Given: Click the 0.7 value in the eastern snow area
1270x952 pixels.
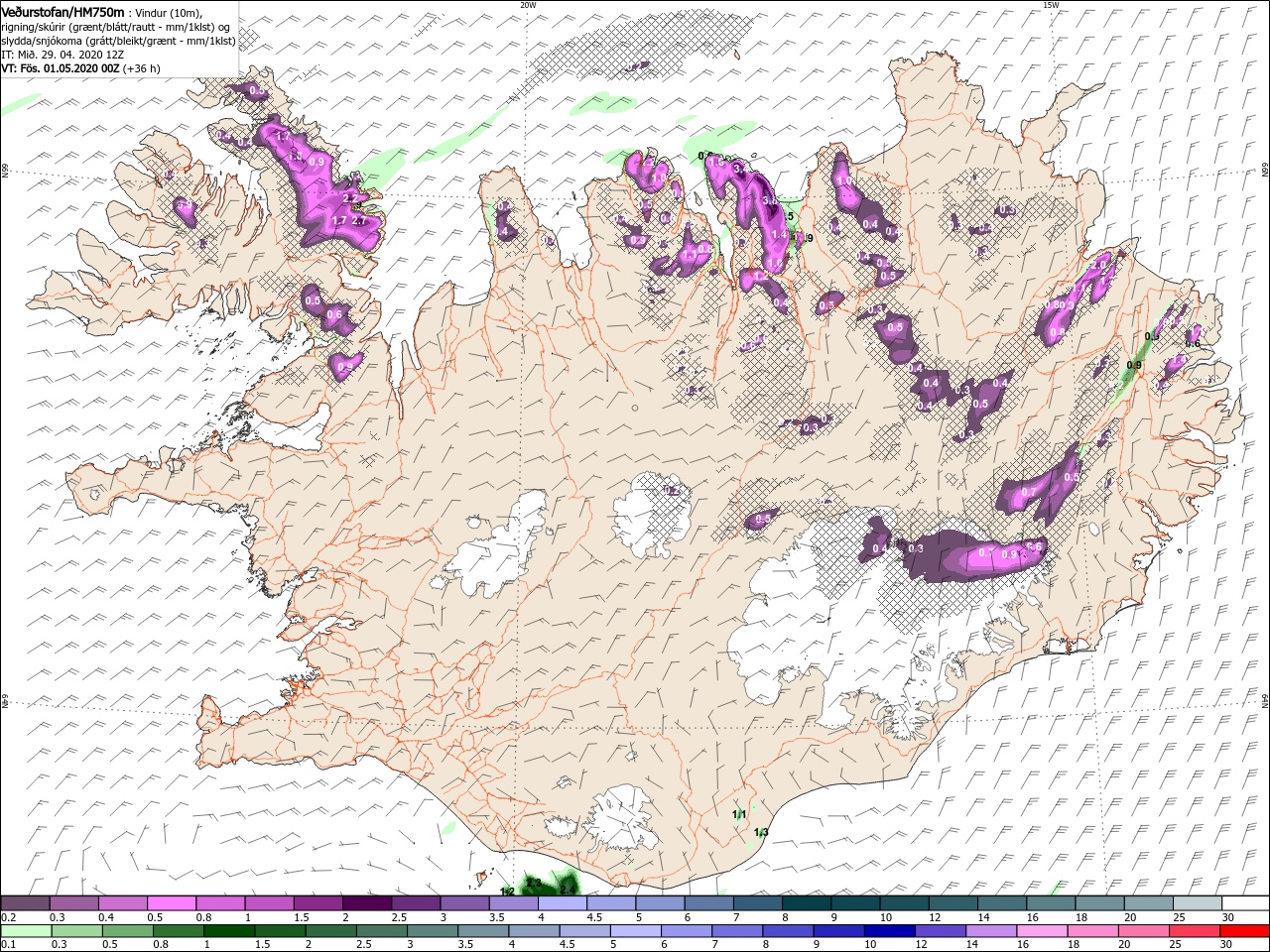Looking at the screenshot, I should coord(1029,492).
